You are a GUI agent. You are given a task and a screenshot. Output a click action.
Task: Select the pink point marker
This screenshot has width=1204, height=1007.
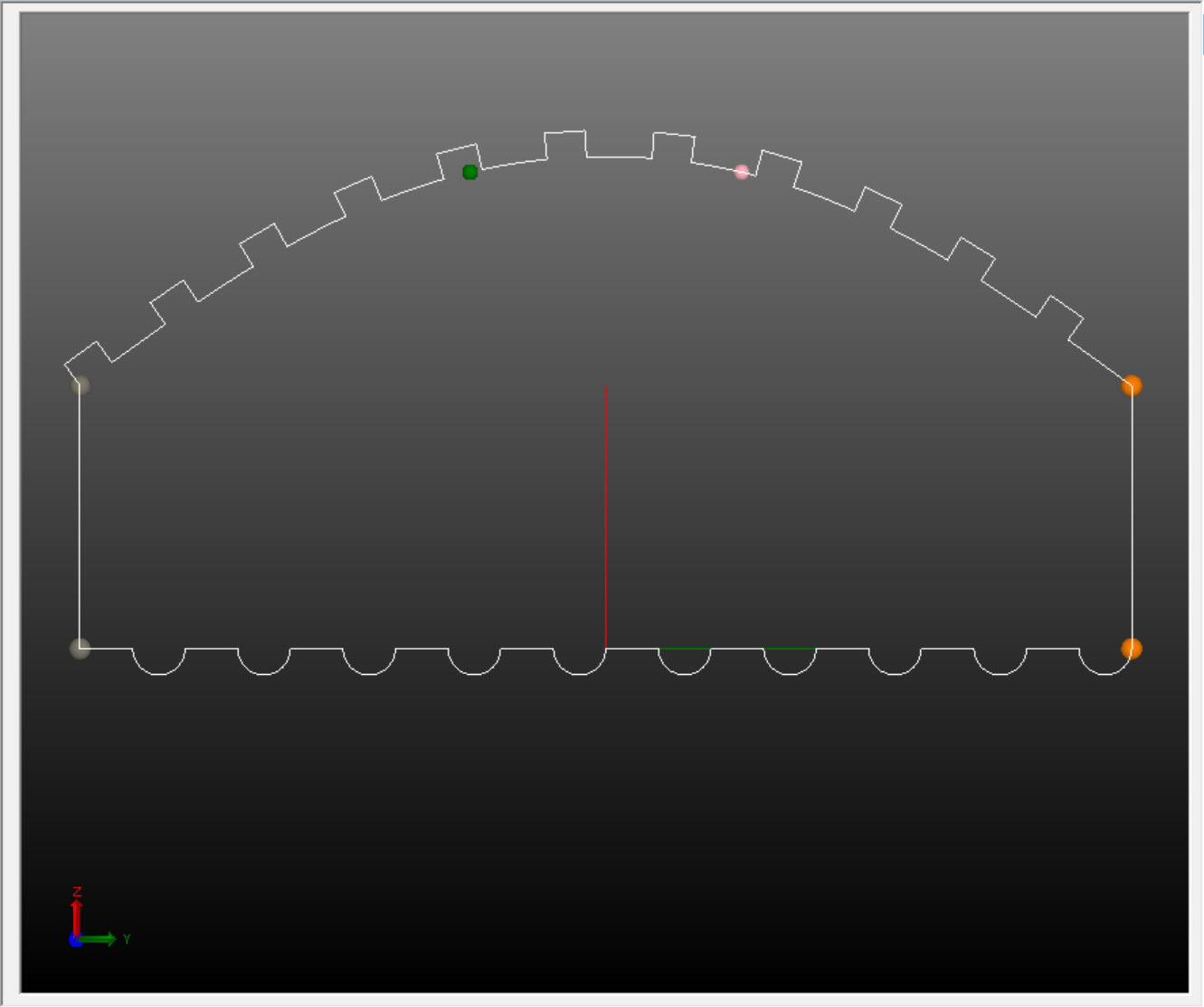coord(742,172)
